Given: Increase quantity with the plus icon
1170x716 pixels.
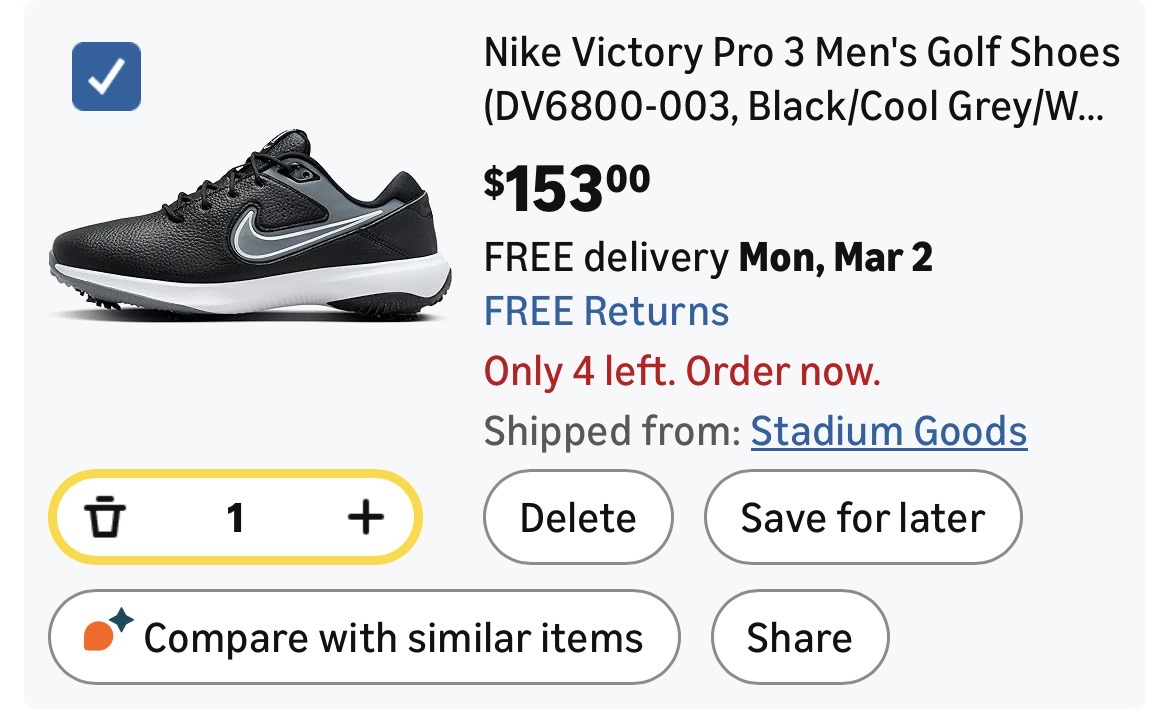Looking at the screenshot, I should (x=365, y=517).
